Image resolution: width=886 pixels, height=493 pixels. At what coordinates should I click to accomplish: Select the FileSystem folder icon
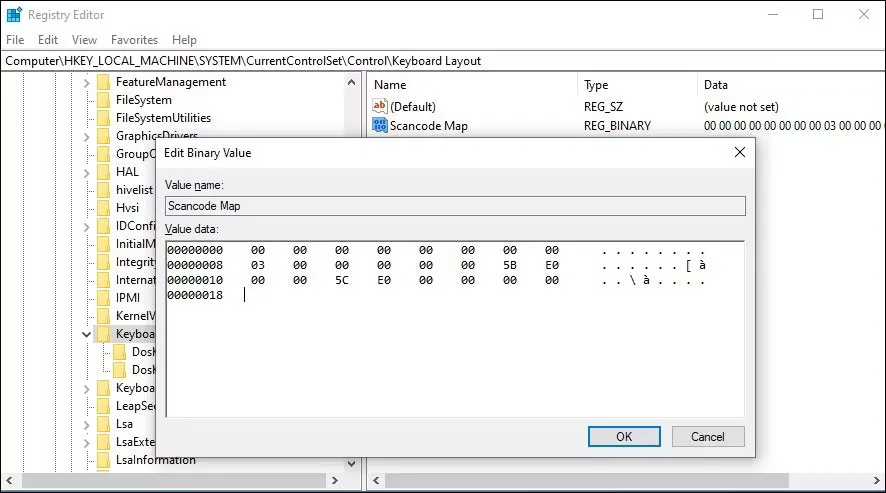point(103,100)
